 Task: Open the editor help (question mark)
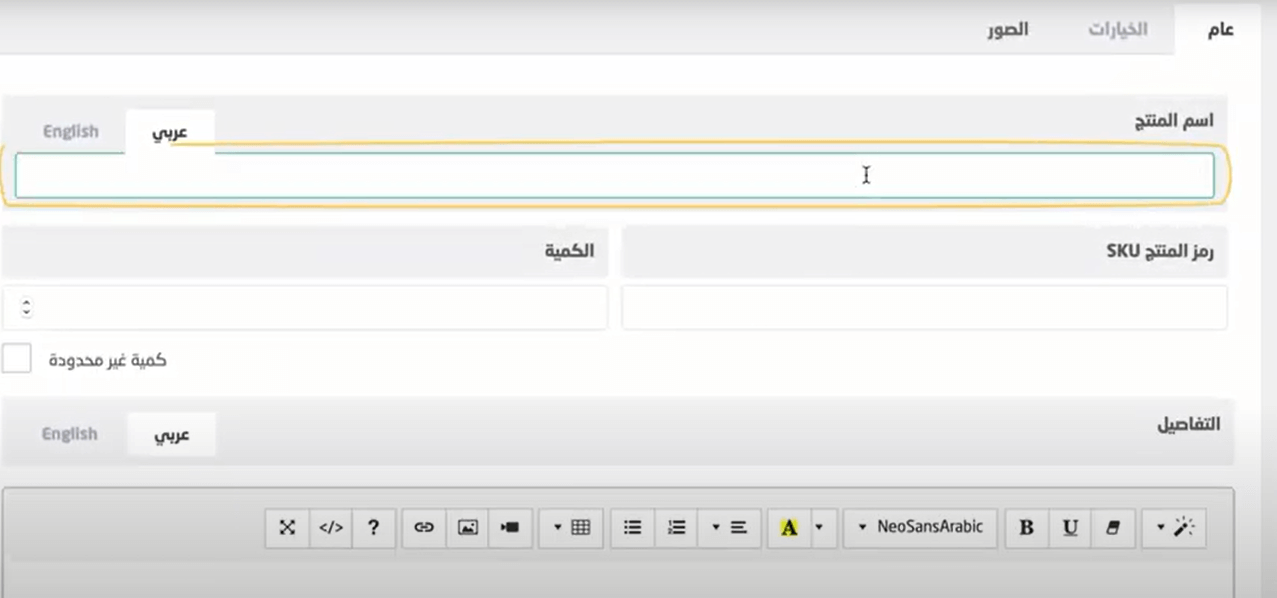click(x=374, y=528)
